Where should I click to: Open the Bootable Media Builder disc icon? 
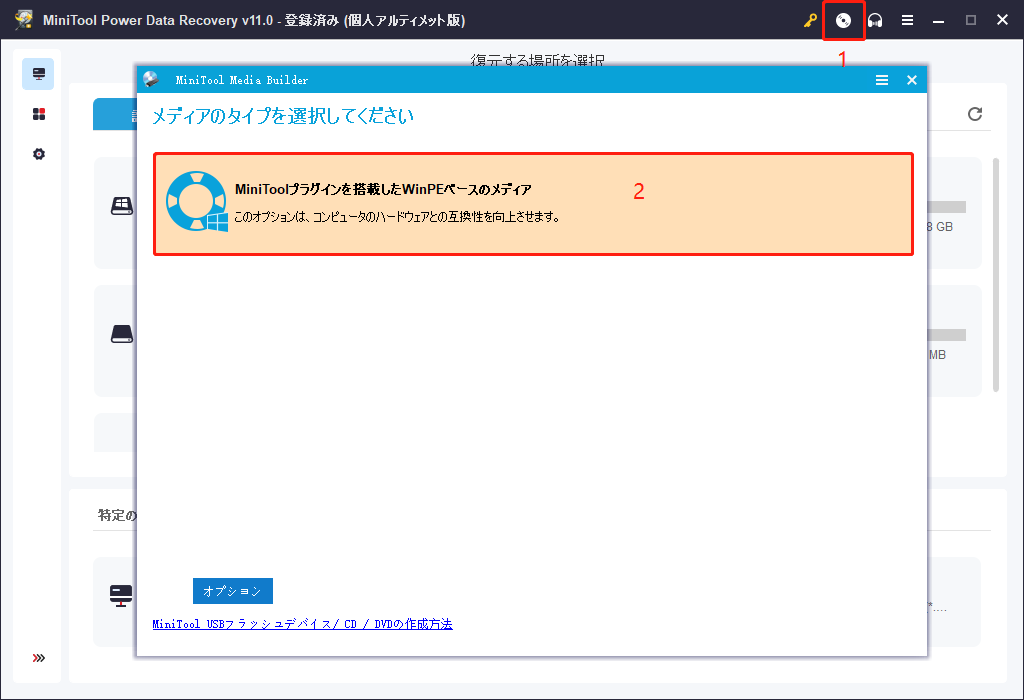coord(842,19)
